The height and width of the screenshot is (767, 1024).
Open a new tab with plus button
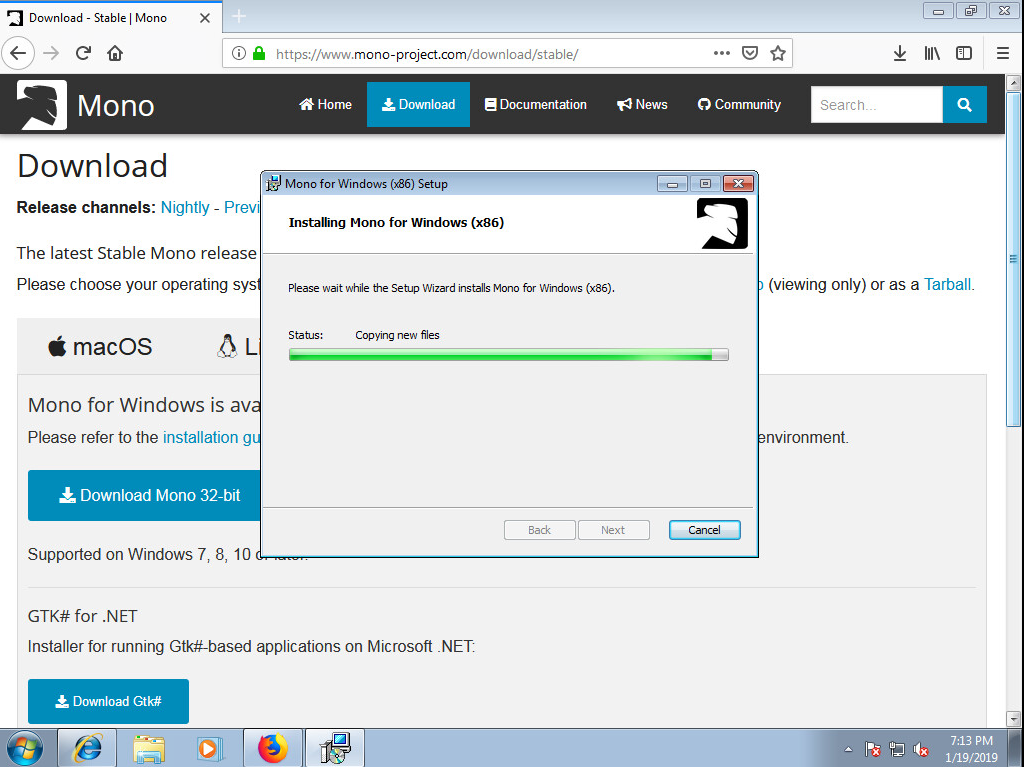[x=239, y=16]
